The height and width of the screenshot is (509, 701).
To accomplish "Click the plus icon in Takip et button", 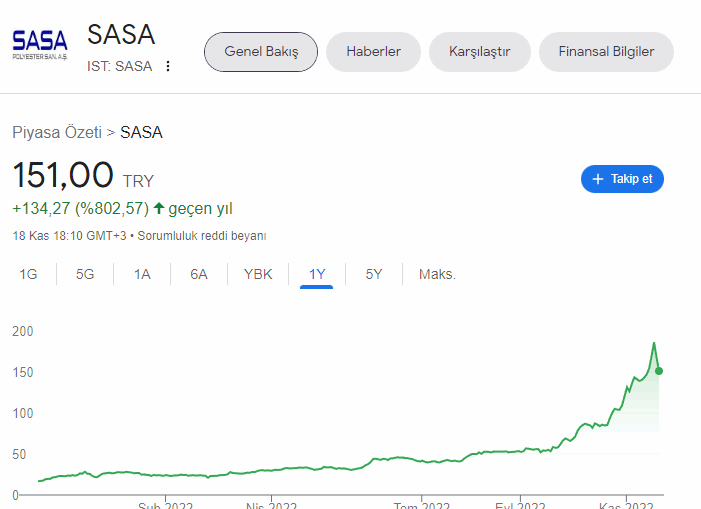I will pos(598,179).
